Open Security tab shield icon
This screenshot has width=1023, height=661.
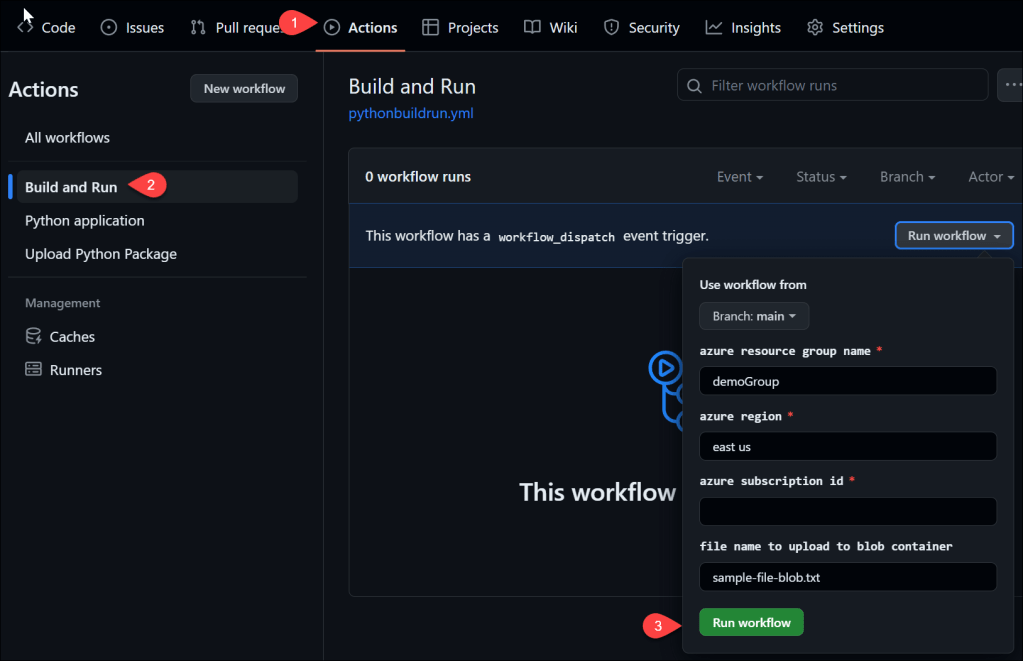click(612, 28)
